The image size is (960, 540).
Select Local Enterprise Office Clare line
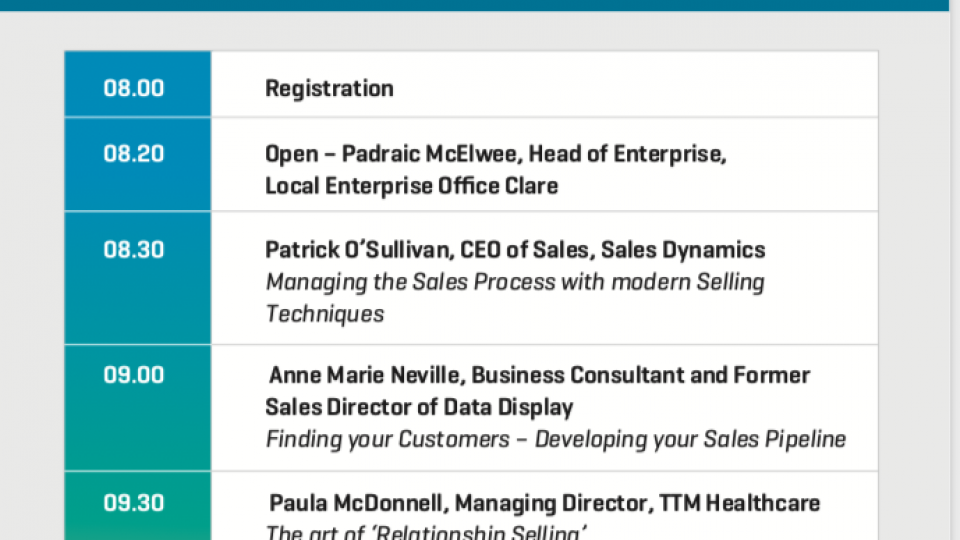click(411, 186)
